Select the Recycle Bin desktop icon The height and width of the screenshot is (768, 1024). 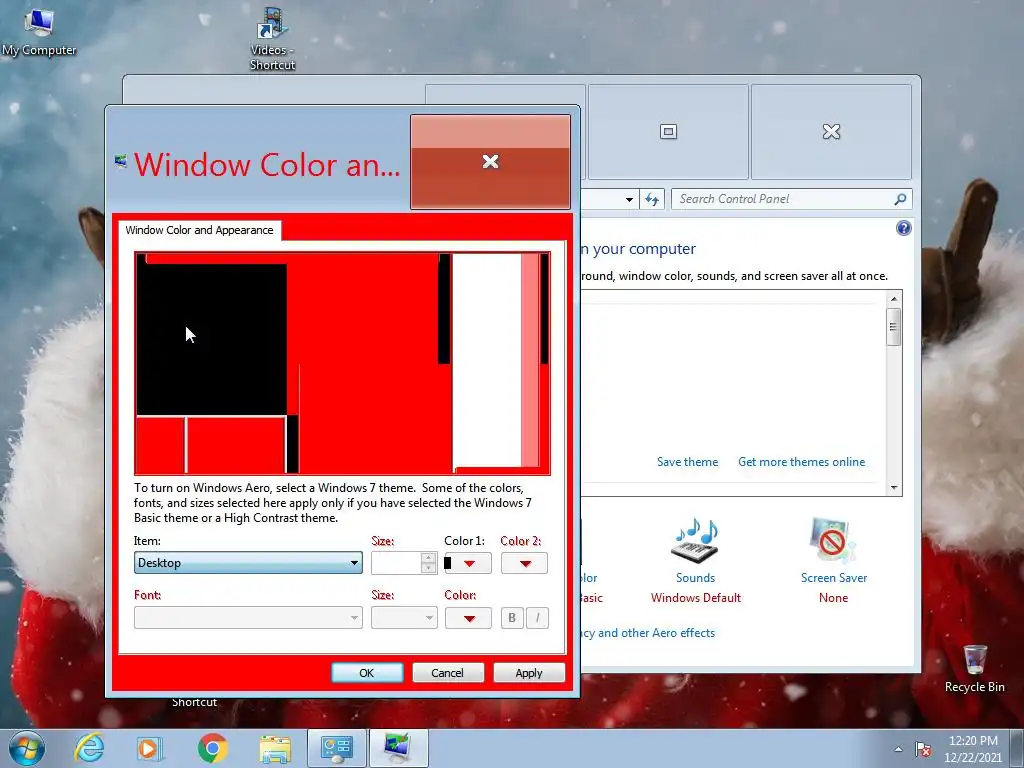[x=974, y=668]
